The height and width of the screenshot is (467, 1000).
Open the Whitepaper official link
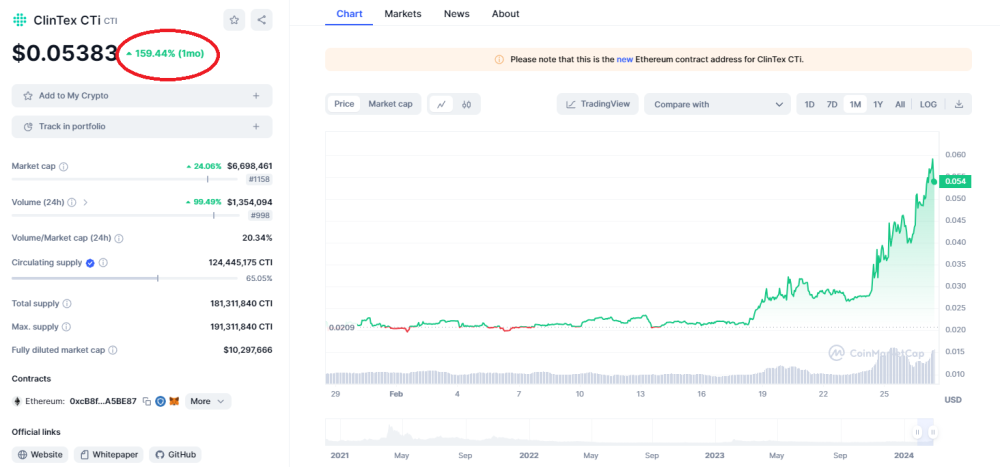tap(108, 454)
